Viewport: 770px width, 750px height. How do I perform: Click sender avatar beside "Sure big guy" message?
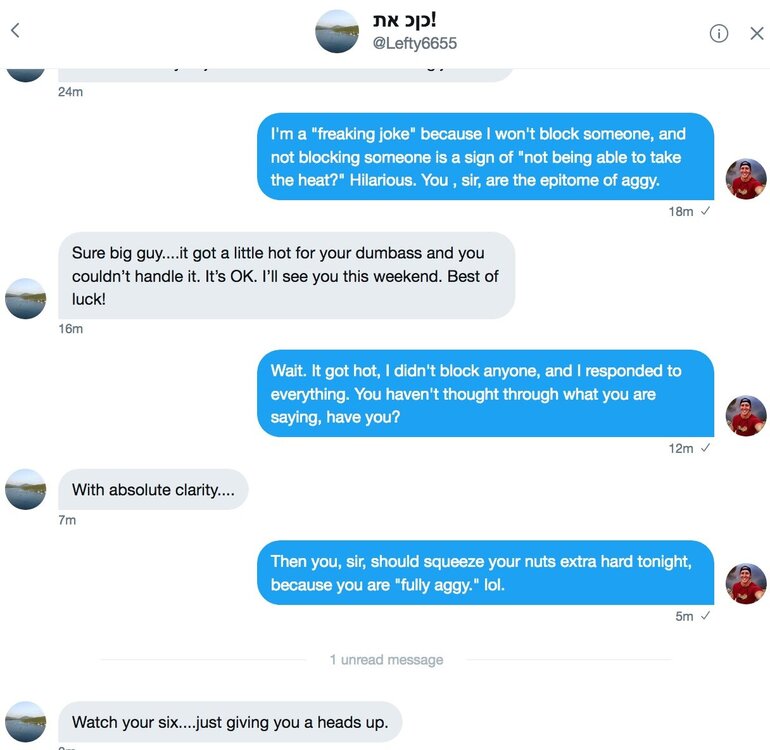pos(26,298)
